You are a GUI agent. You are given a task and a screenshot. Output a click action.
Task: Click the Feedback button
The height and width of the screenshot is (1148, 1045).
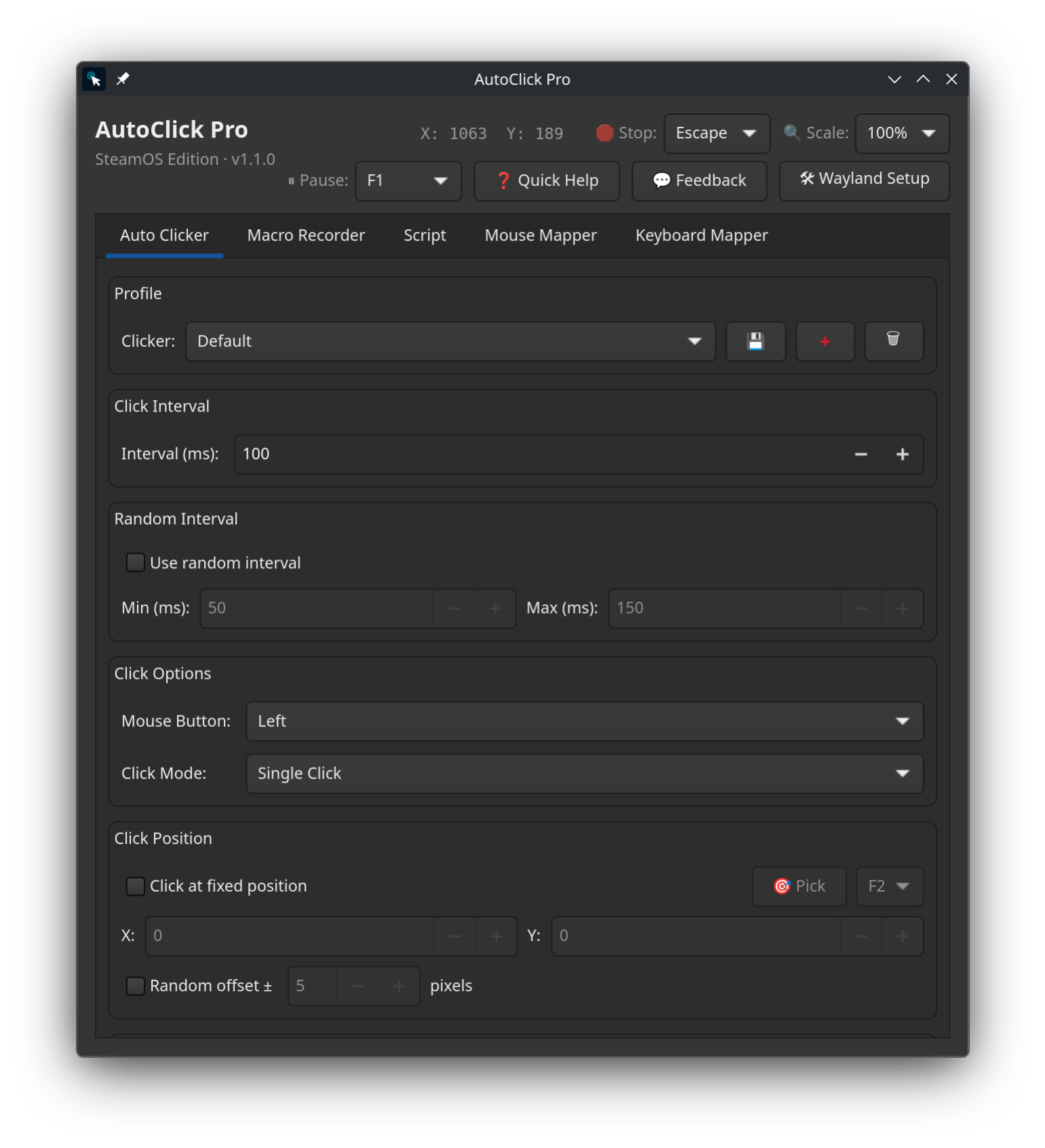point(699,181)
